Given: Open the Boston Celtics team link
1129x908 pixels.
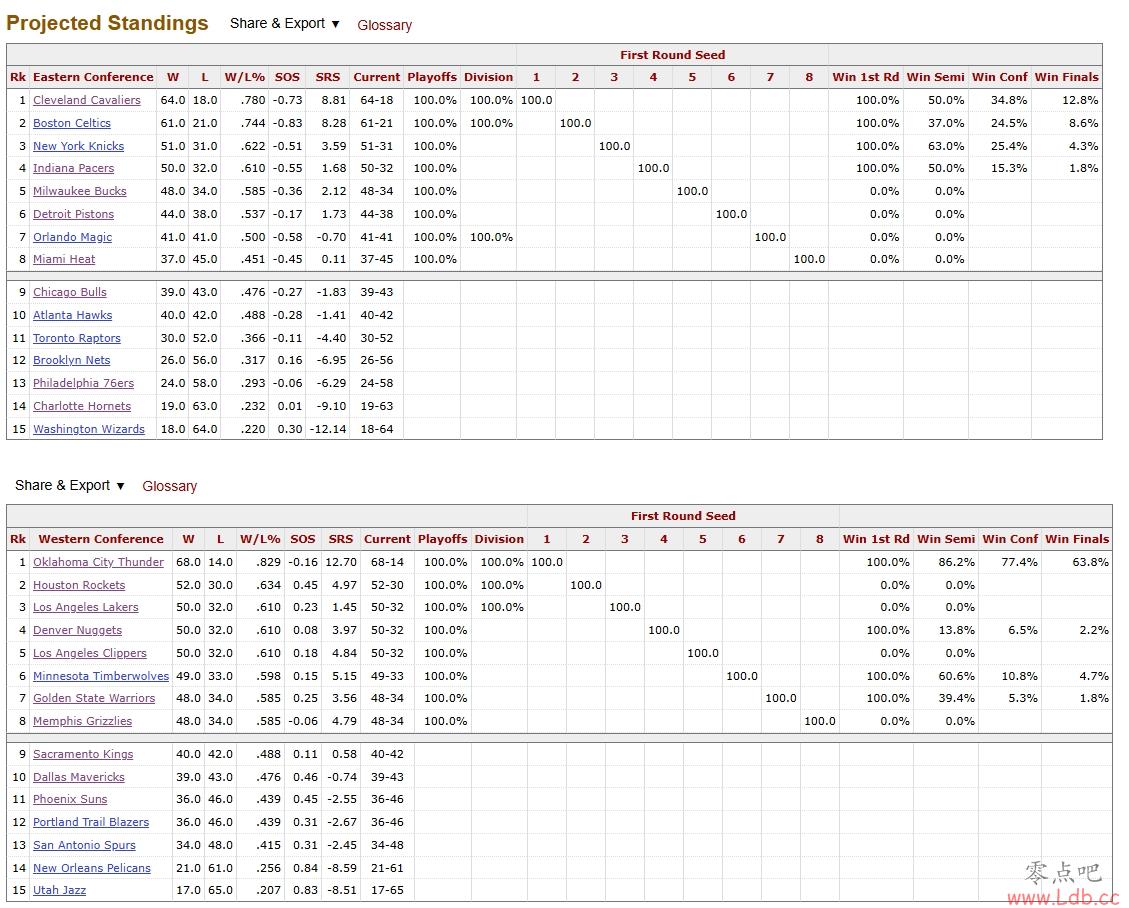Looking at the screenshot, I should tap(72, 123).
